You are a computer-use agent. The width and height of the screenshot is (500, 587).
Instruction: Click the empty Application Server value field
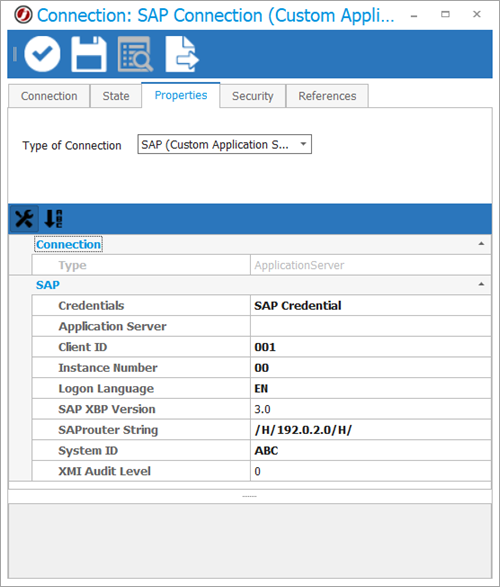(371, 326)
